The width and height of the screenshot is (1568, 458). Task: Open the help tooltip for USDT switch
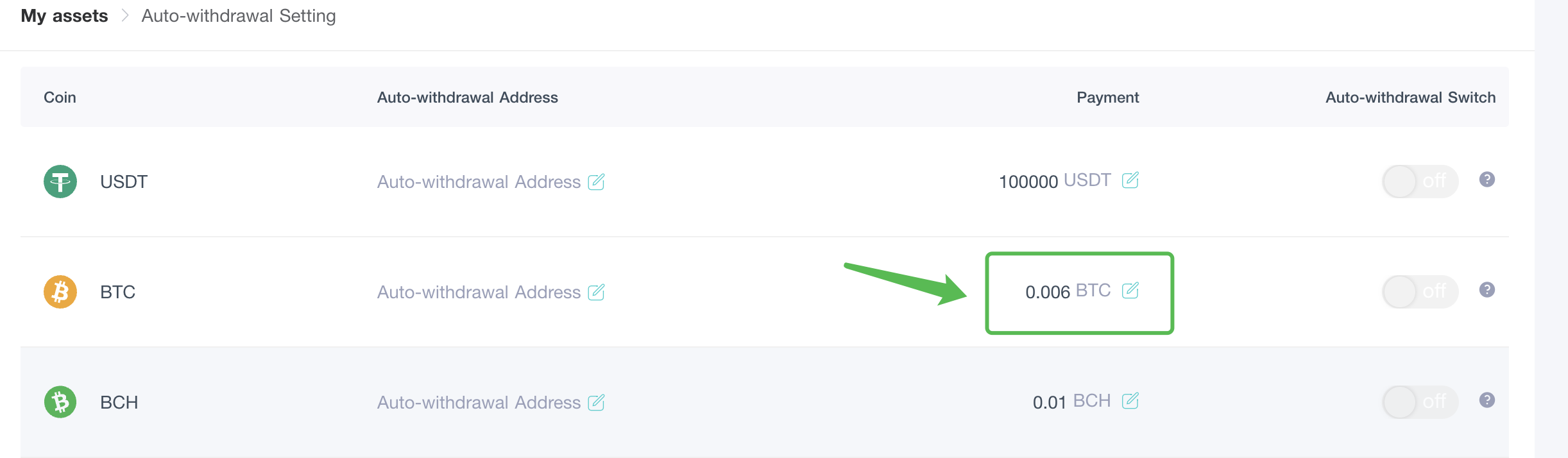coord(1487,180)
